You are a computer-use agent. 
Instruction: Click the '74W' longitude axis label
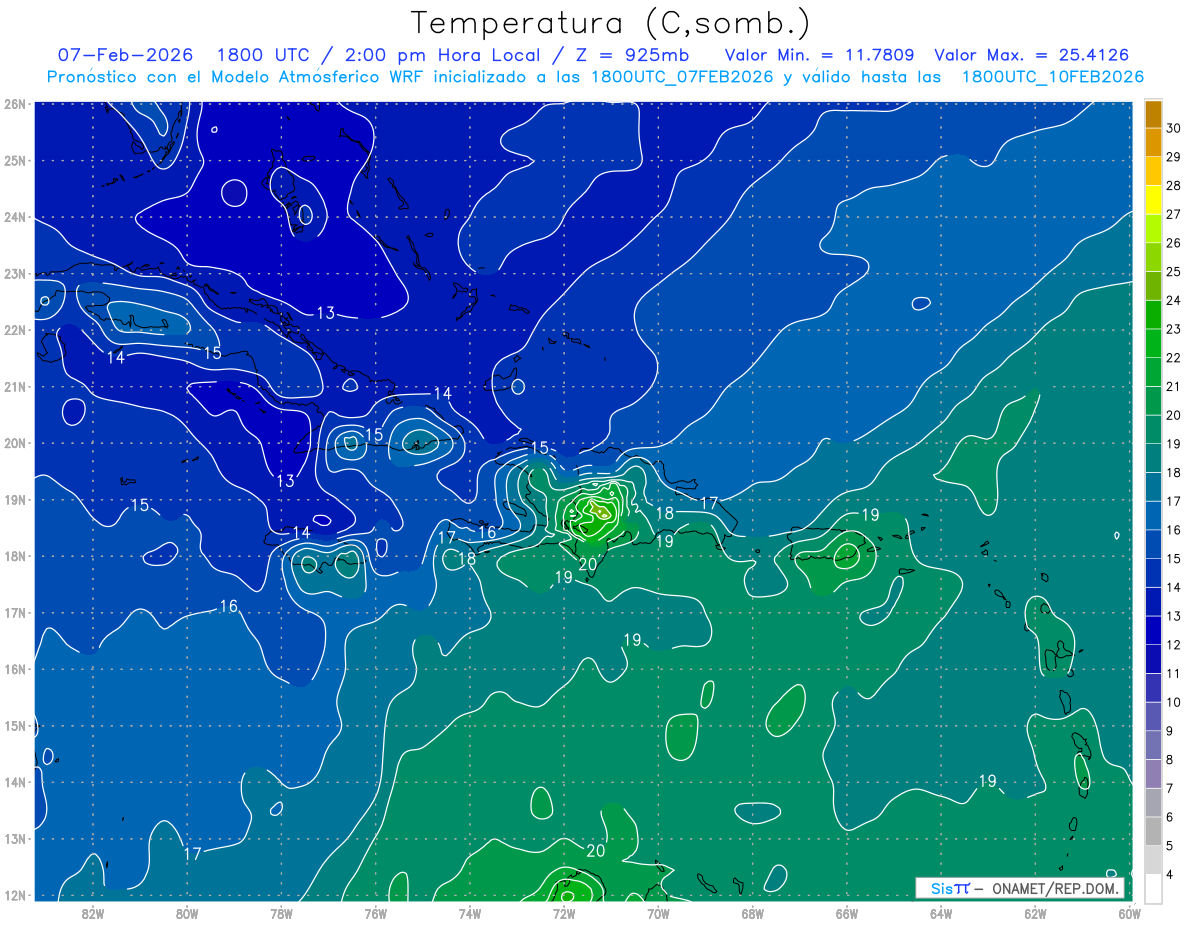click(470, 912)
